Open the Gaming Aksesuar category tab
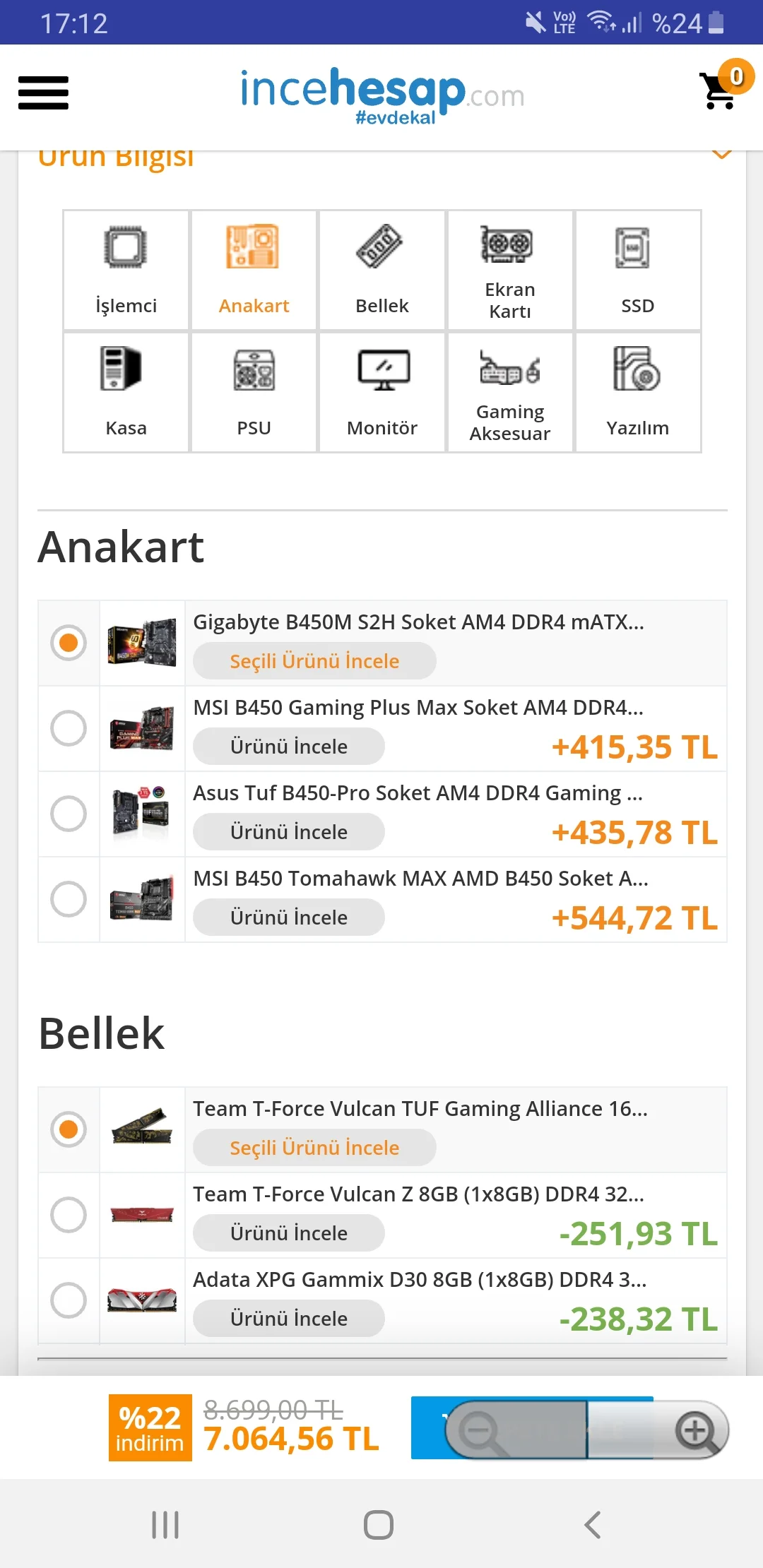Viewport: 763px width, 1568px height. pos(510,392)
